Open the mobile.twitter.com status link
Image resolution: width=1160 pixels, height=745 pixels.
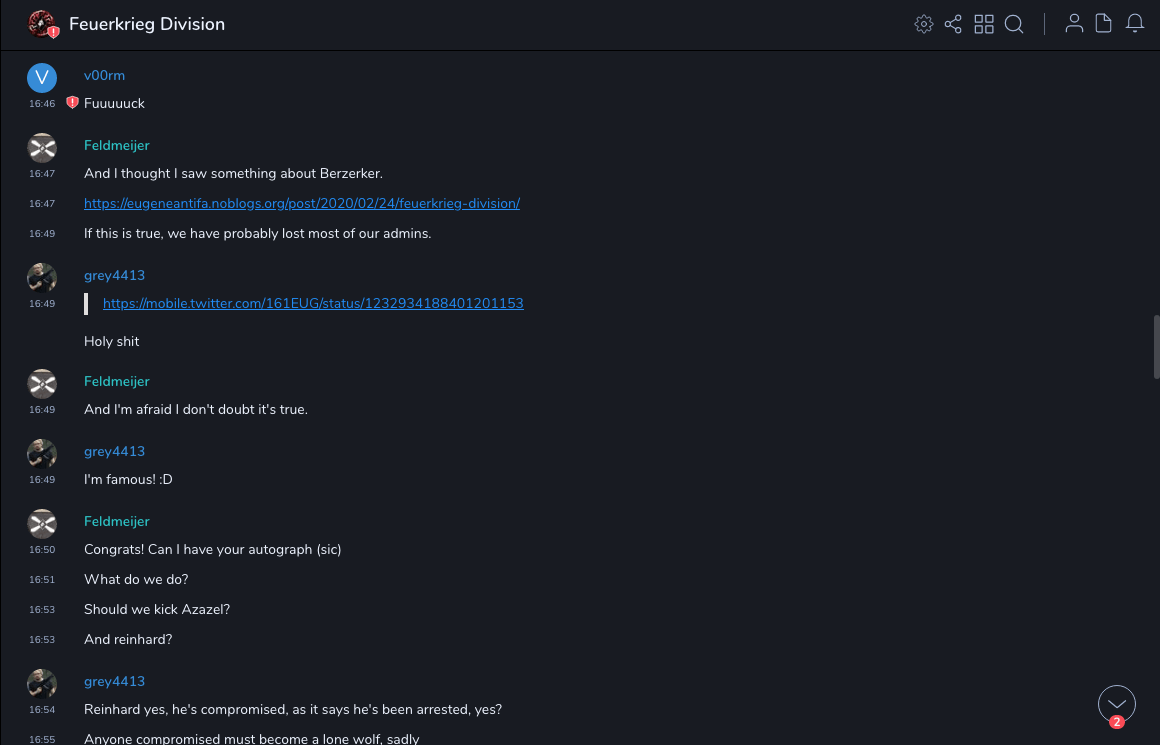point(313,303)
